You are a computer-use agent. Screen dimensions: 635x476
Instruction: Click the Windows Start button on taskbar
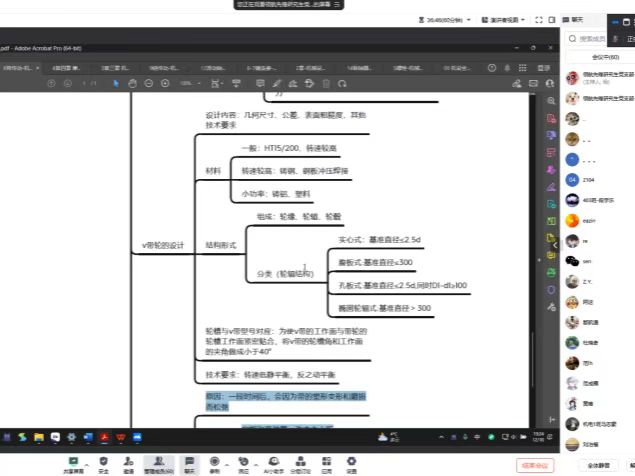coord(6,437)
